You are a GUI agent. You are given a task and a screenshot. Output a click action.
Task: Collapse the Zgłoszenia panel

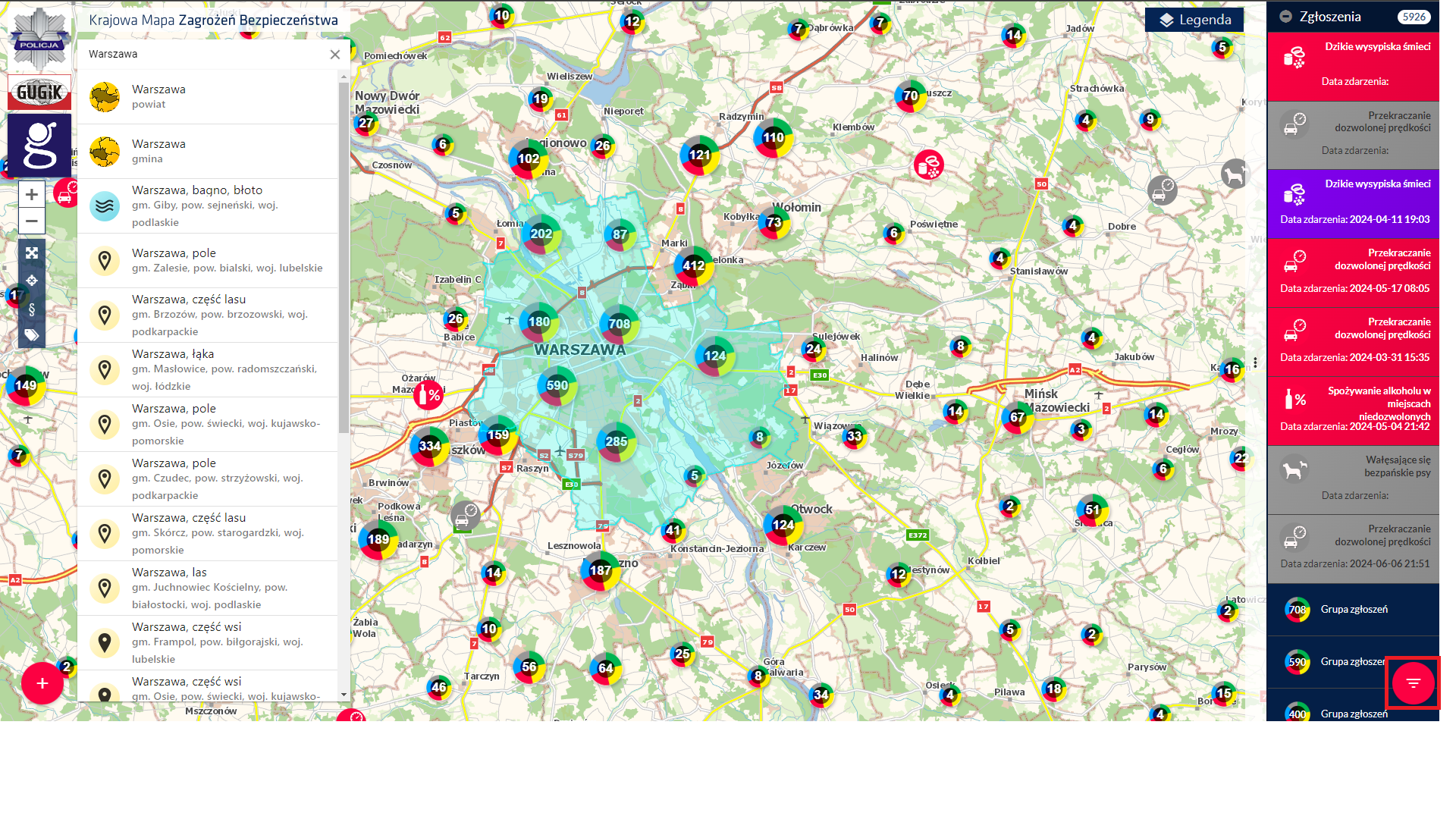pos(1285,17)
